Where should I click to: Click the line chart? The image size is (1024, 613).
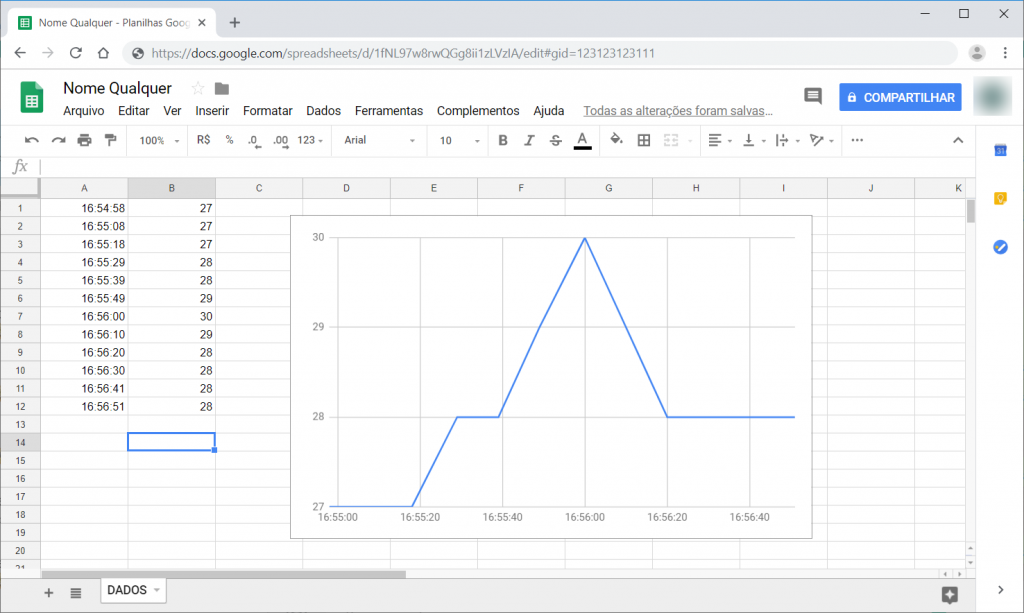[551, 377]
